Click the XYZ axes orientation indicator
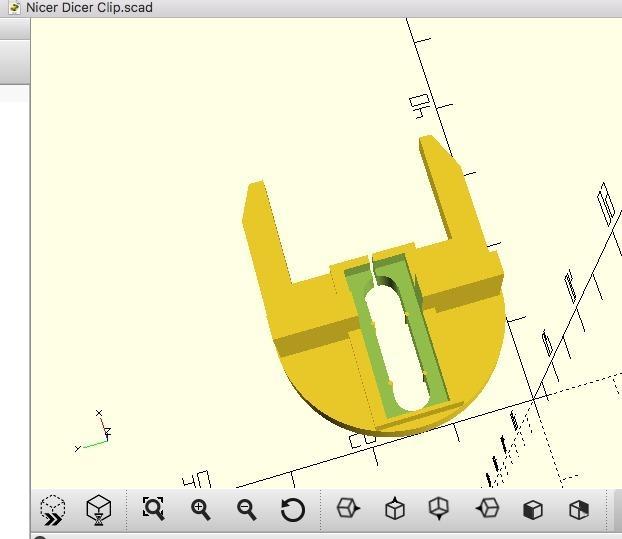Screen dimensions: 622x539 [94, 432]
